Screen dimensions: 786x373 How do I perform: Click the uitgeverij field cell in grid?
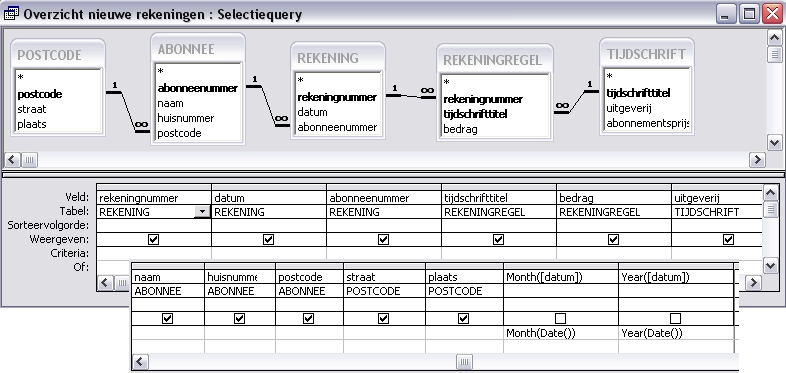pyautogui.click(x=717, y=198)
